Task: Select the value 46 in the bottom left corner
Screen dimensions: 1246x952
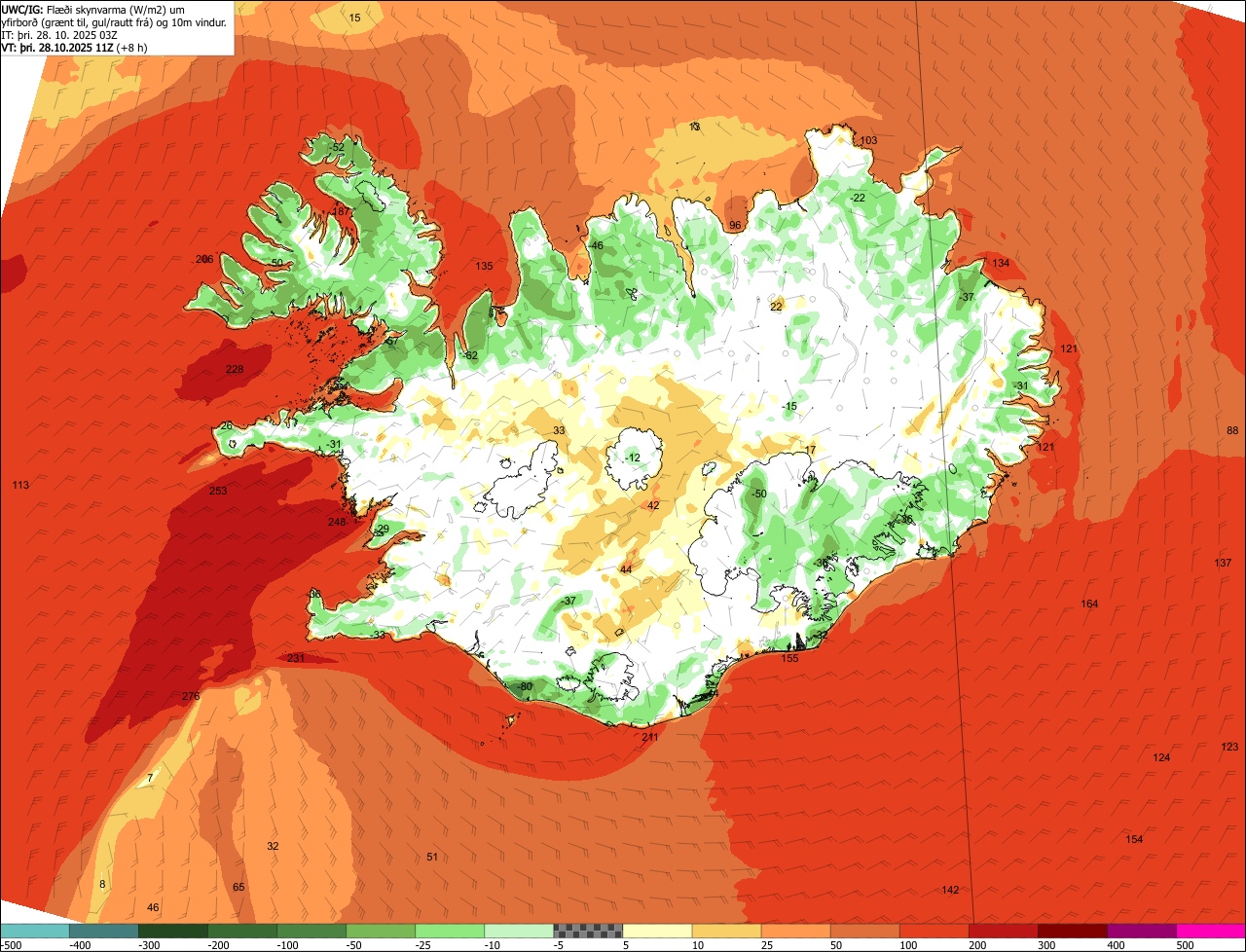Action: pos(153,907)
